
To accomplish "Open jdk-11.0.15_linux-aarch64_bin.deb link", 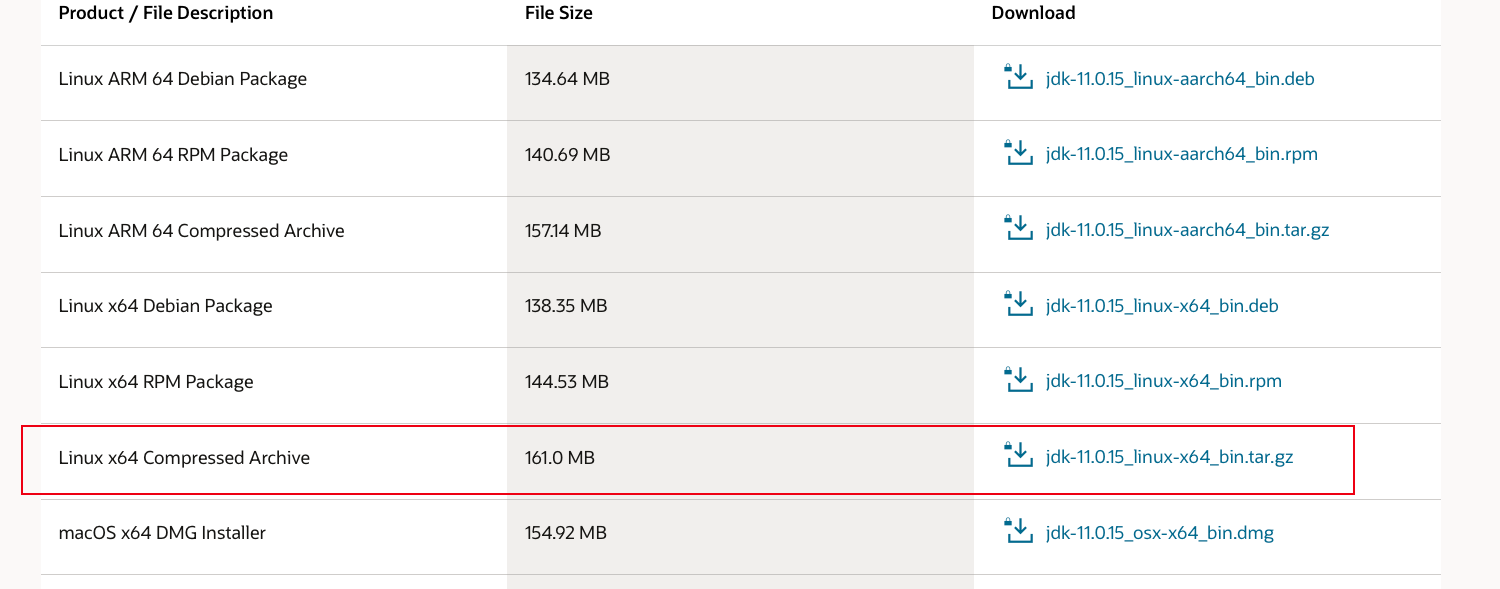I will point(1180,78).
